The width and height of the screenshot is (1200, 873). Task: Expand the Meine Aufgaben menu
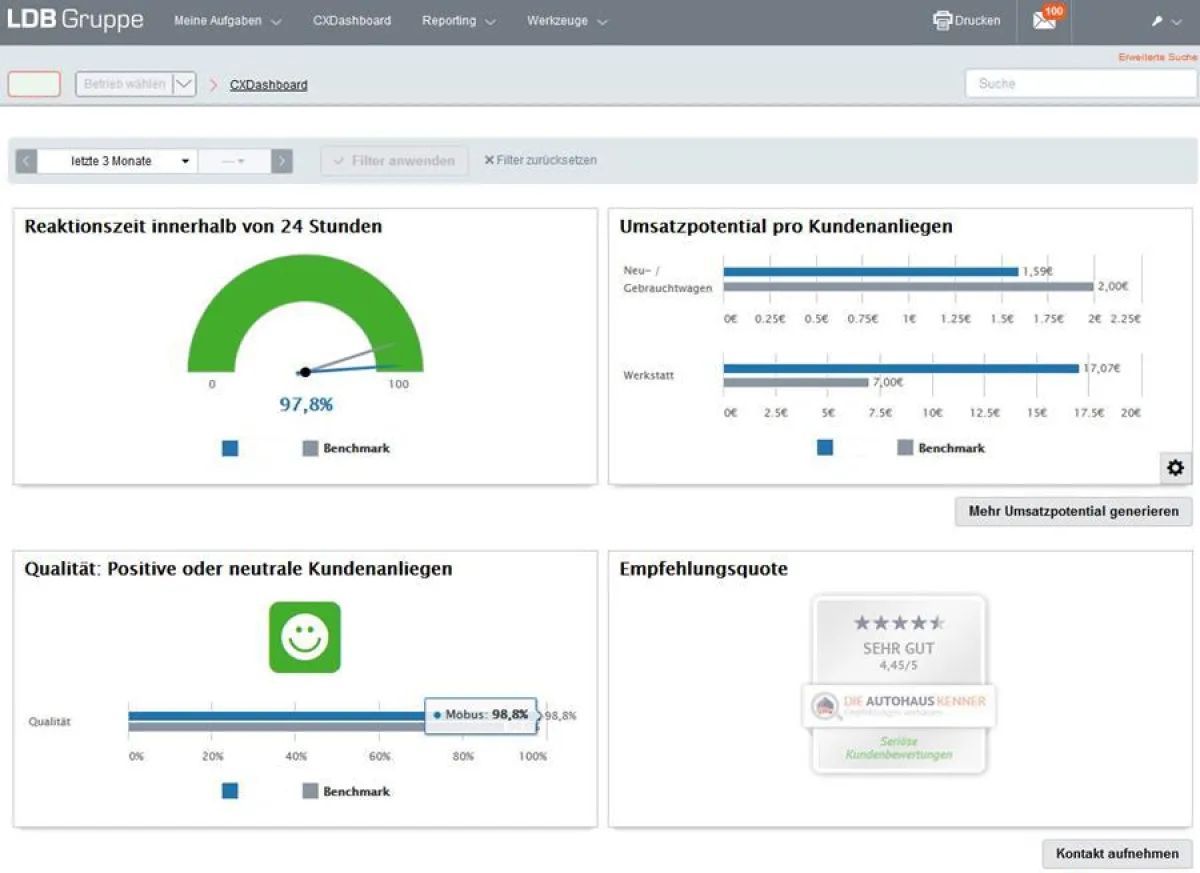pyautogui.click(x=227, y=21)
